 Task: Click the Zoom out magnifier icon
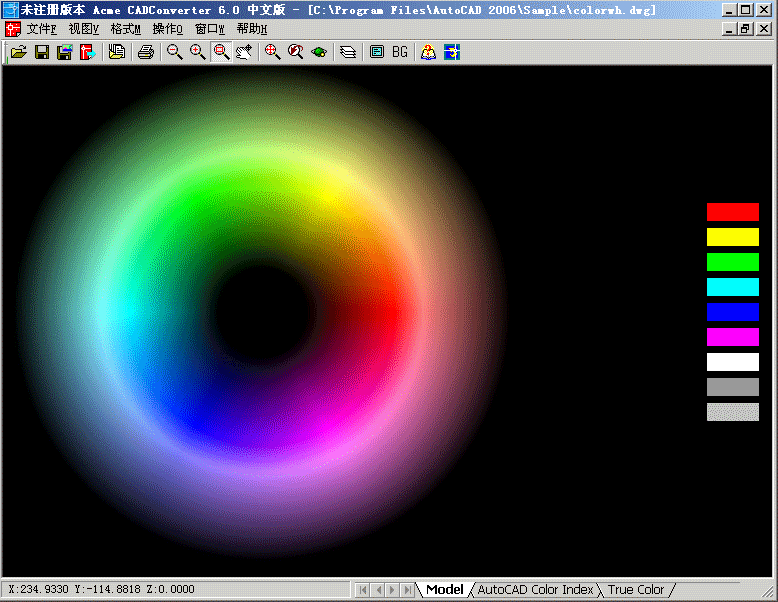pyautogui.click(x=174, y=52)
